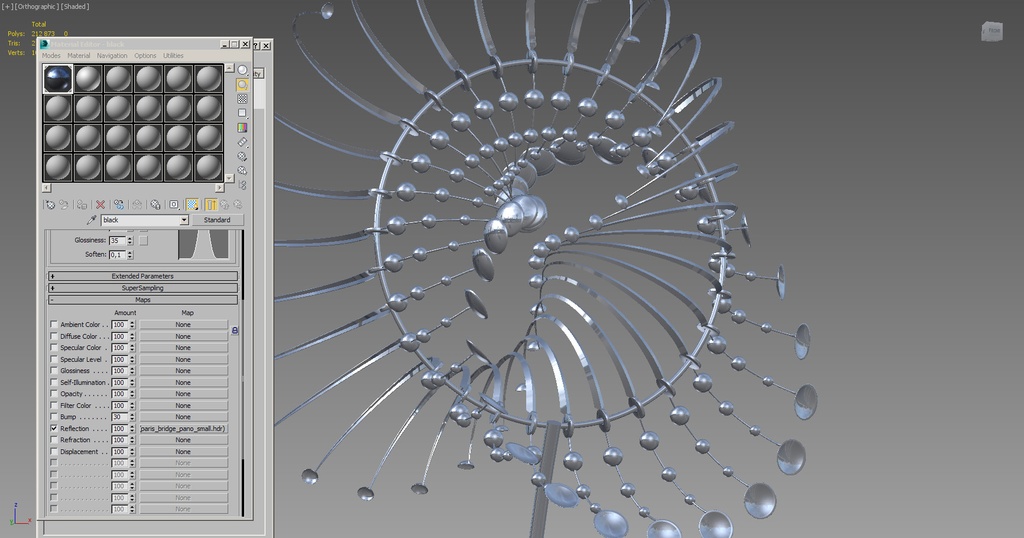Click the eyedropper pick material tool
This screenshot has width=1024, height=538.
92,220
